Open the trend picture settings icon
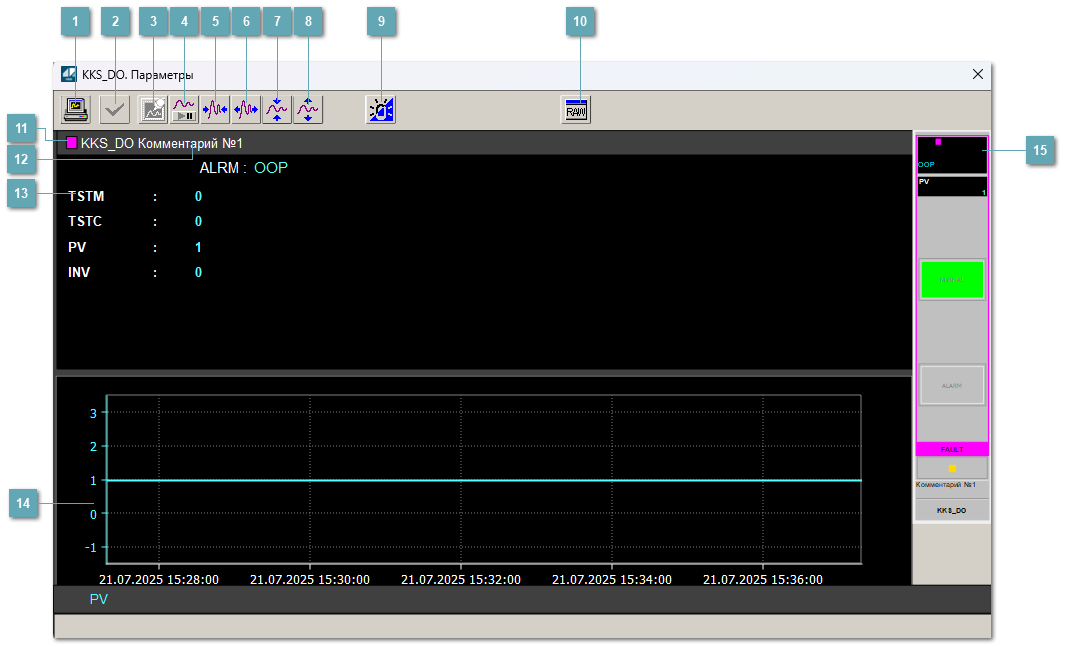This screenshot has width=1065, height=647. (153, 110)
